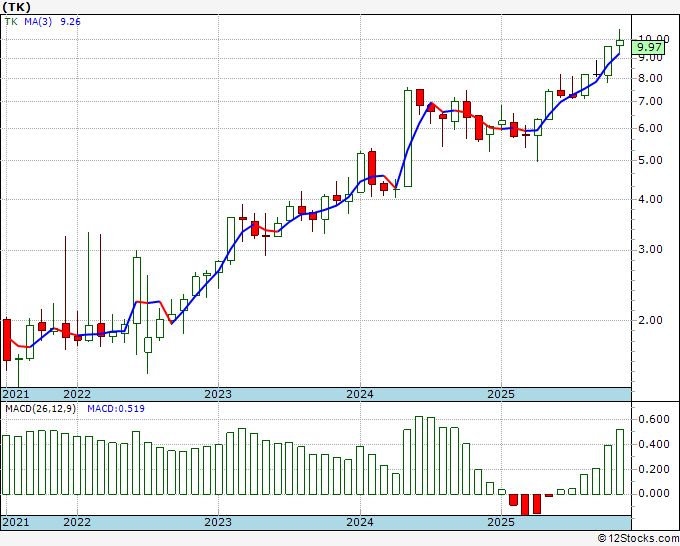
Task: Select the 2025 label on the MACD timeline
Action: click(501, 522)
